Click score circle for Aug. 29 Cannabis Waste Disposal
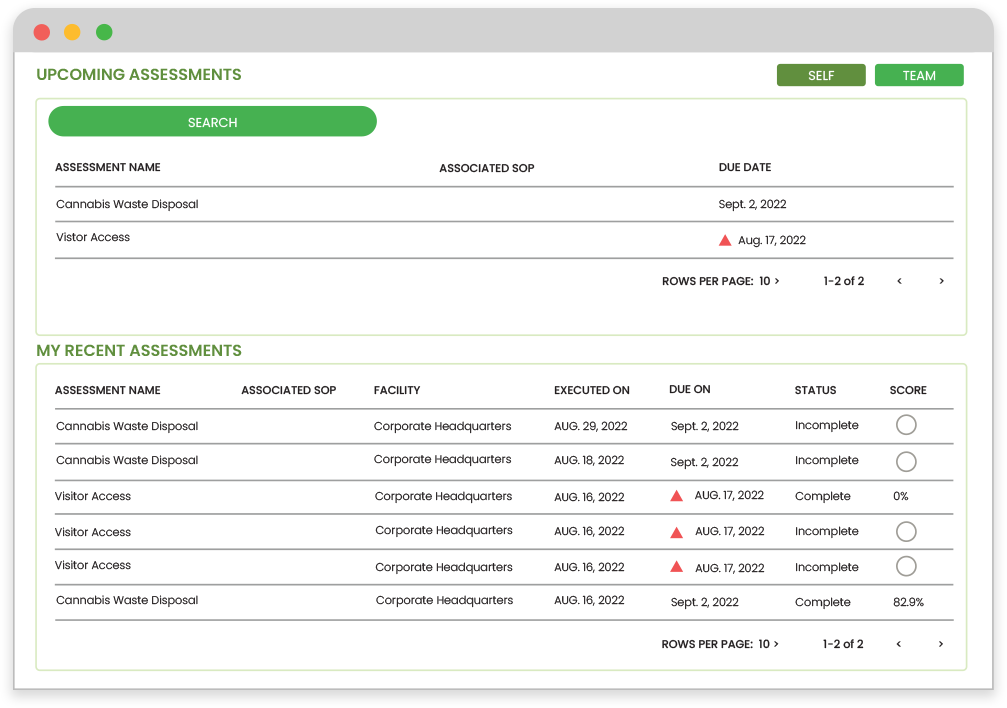This screenshot has width=1007, height=708. pyautogui.click(x=906, y=425)
